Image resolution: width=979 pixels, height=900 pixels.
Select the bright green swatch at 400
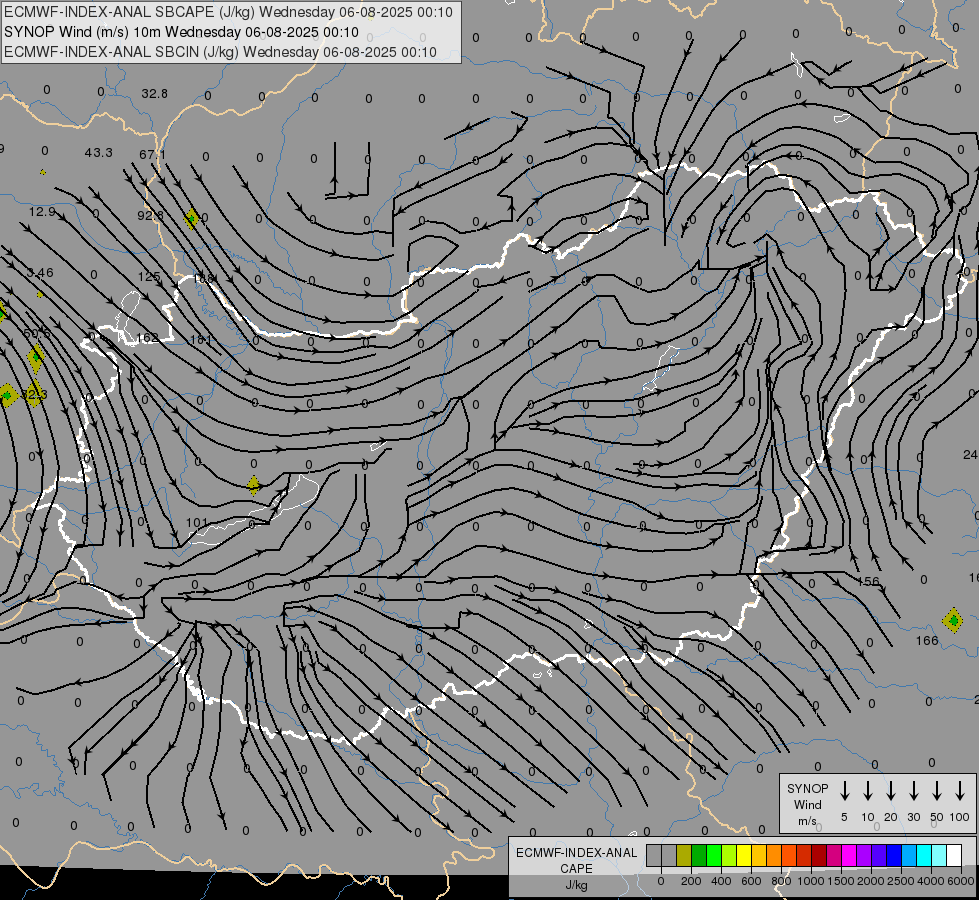(x=714, y=855)
